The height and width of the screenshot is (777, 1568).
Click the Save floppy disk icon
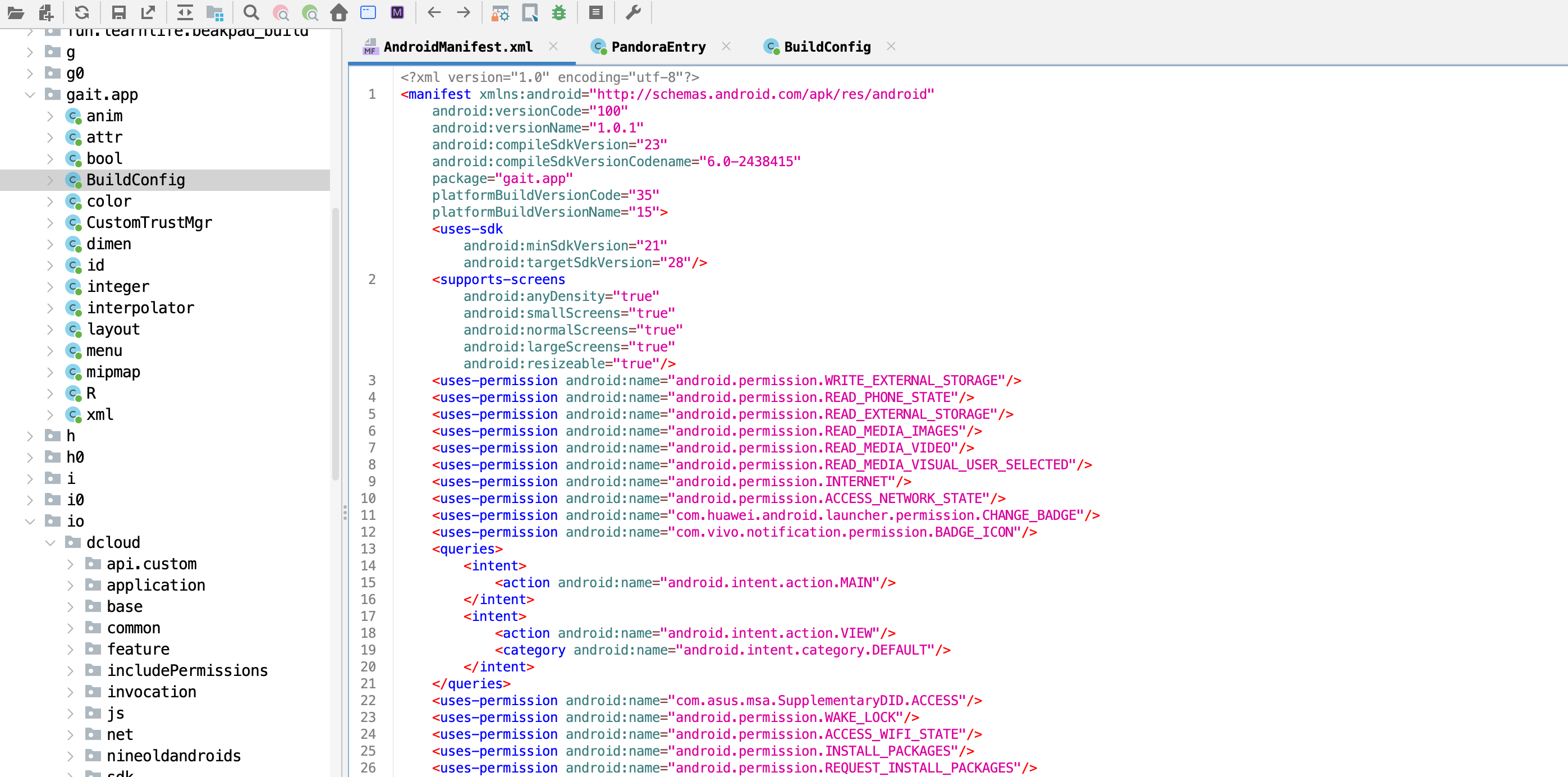click(119, 13)
